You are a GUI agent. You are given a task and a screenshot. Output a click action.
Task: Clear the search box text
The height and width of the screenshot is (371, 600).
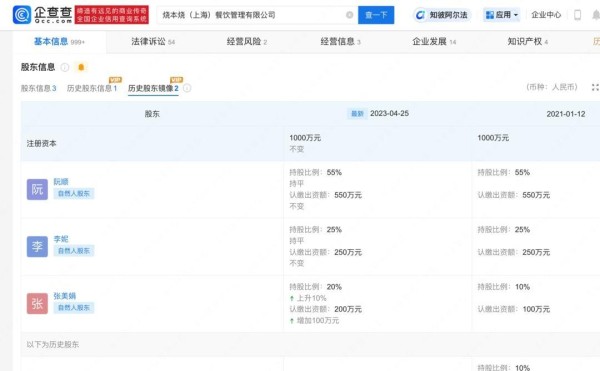click(349, 15)
